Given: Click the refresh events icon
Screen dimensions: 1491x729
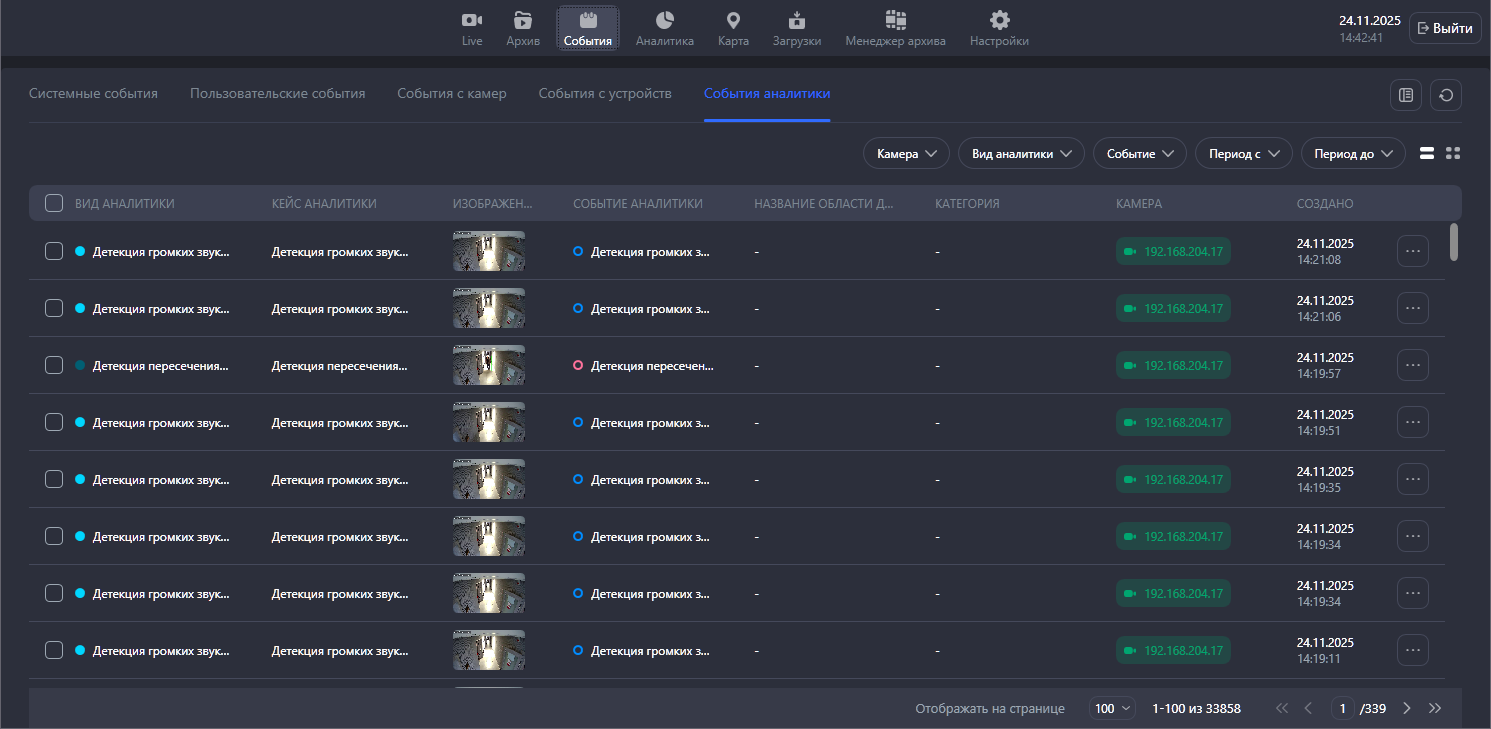Looking at the screenshot, I should [1445, 95].
